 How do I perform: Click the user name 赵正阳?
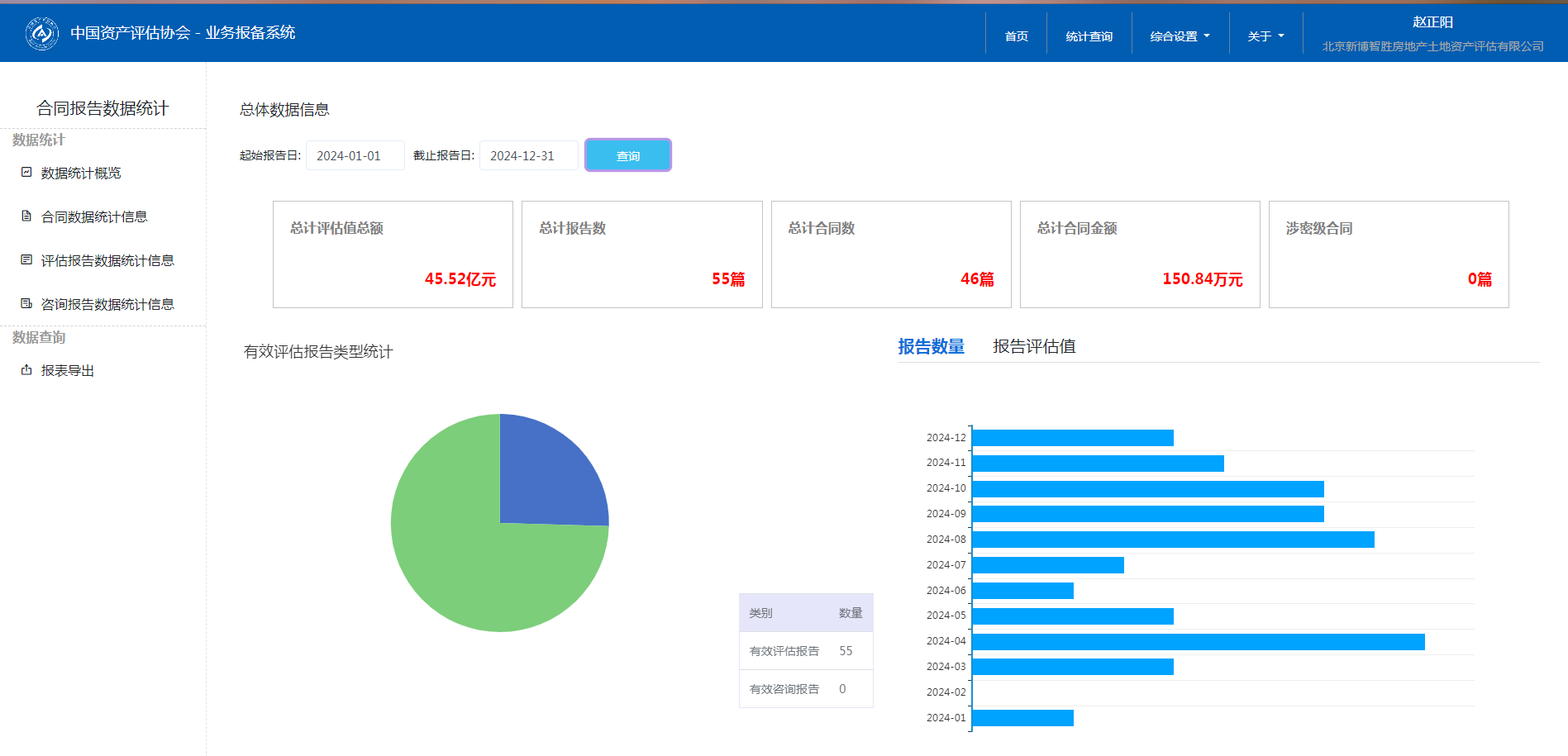(1432, 22)
